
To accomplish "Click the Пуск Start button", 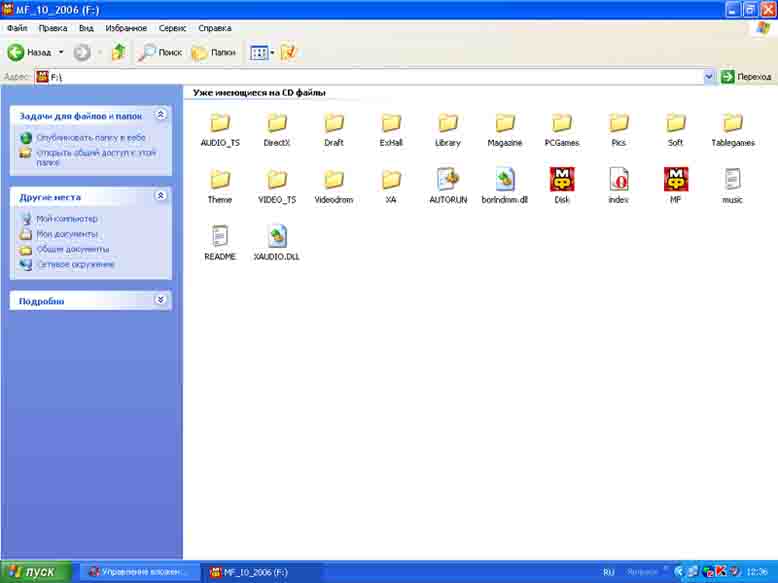I will (36, 572).
